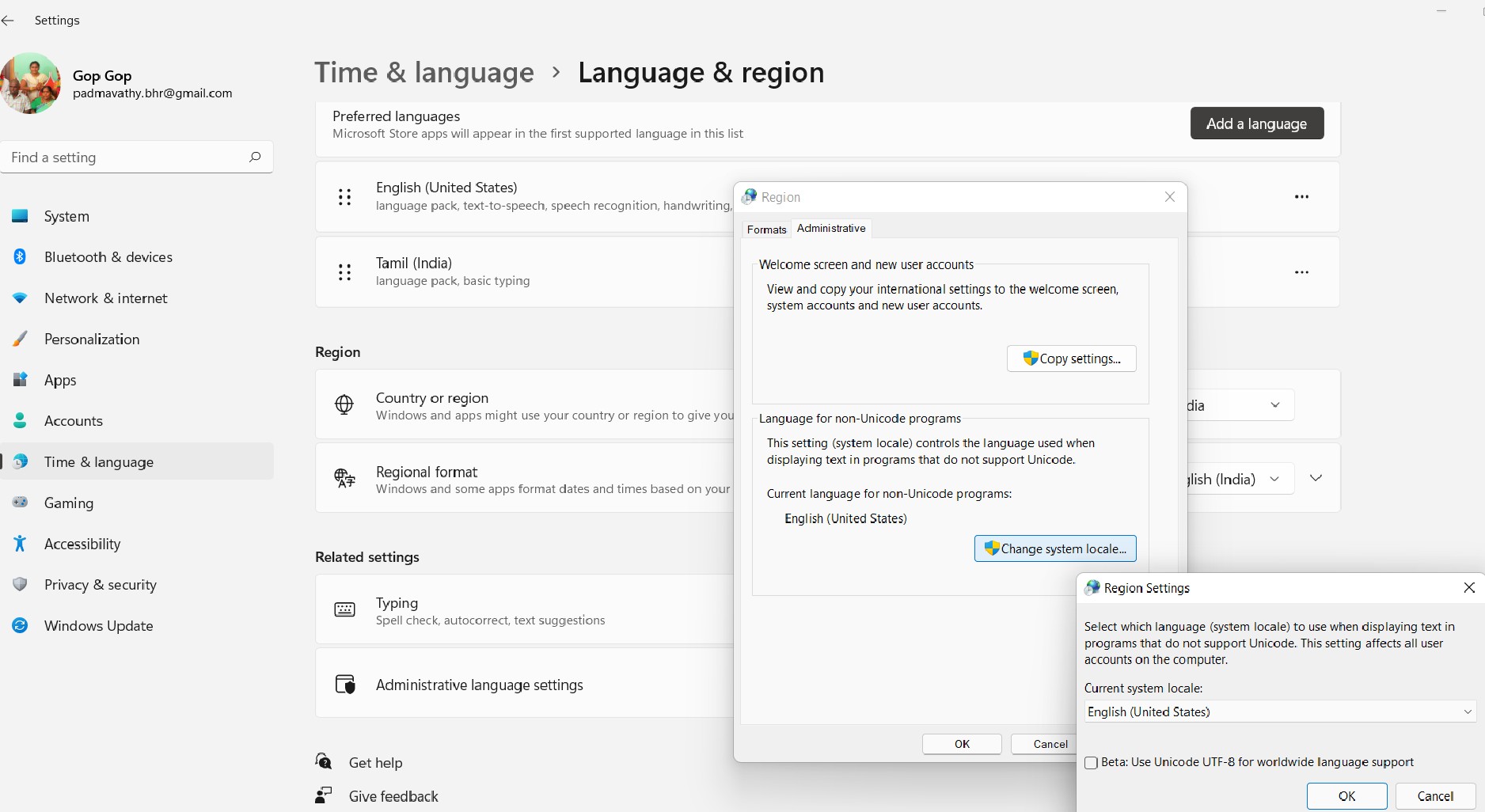This screenshot has height=812, width=1485.
Task: Click Time & language breadcrumb link
Action: pos(424,73)
